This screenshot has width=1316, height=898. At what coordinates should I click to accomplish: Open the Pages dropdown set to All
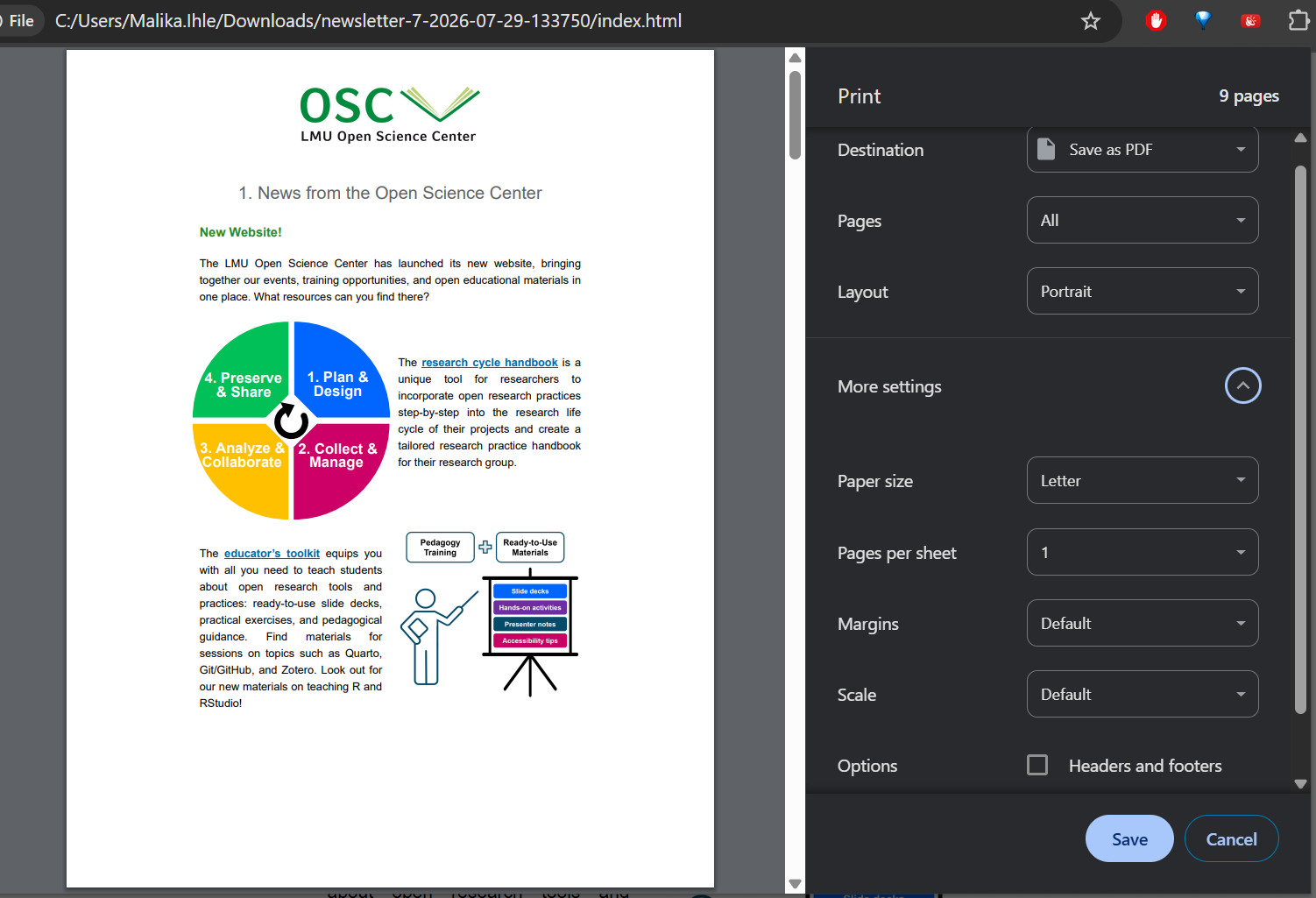[x=1143, y=220]
